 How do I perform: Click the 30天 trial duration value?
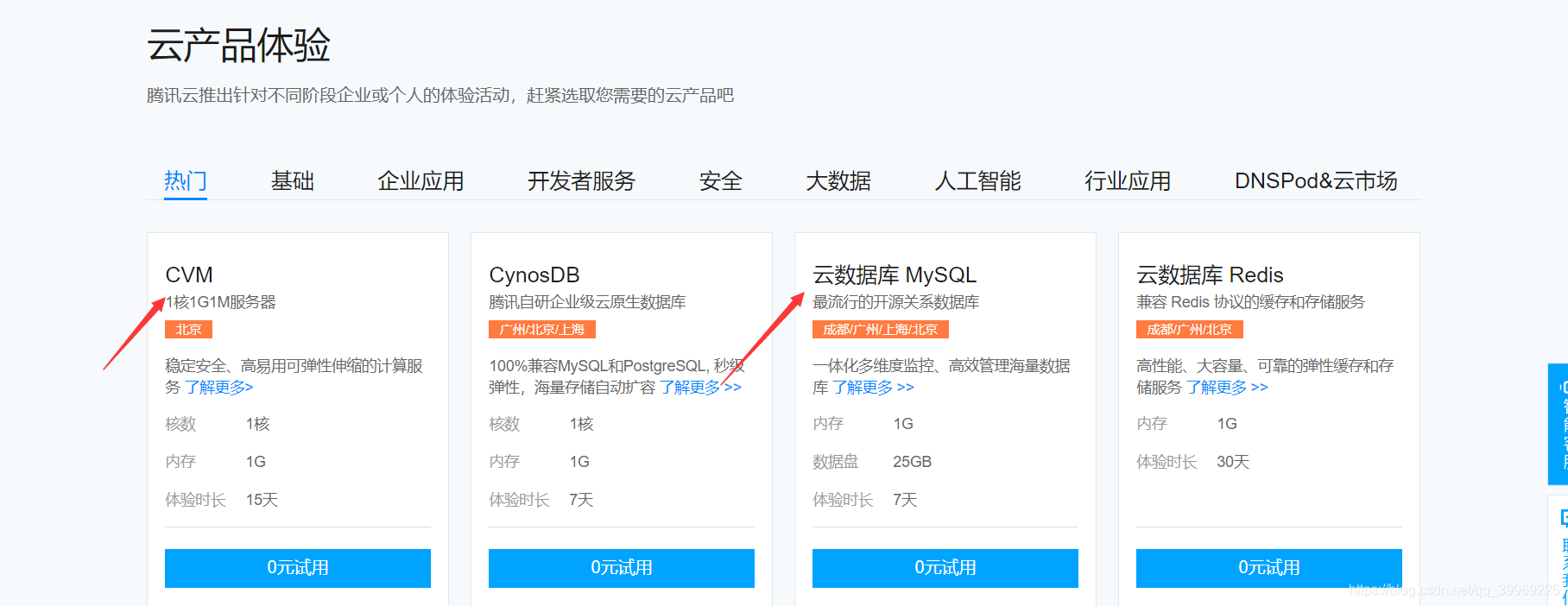tap(1233, 462)
